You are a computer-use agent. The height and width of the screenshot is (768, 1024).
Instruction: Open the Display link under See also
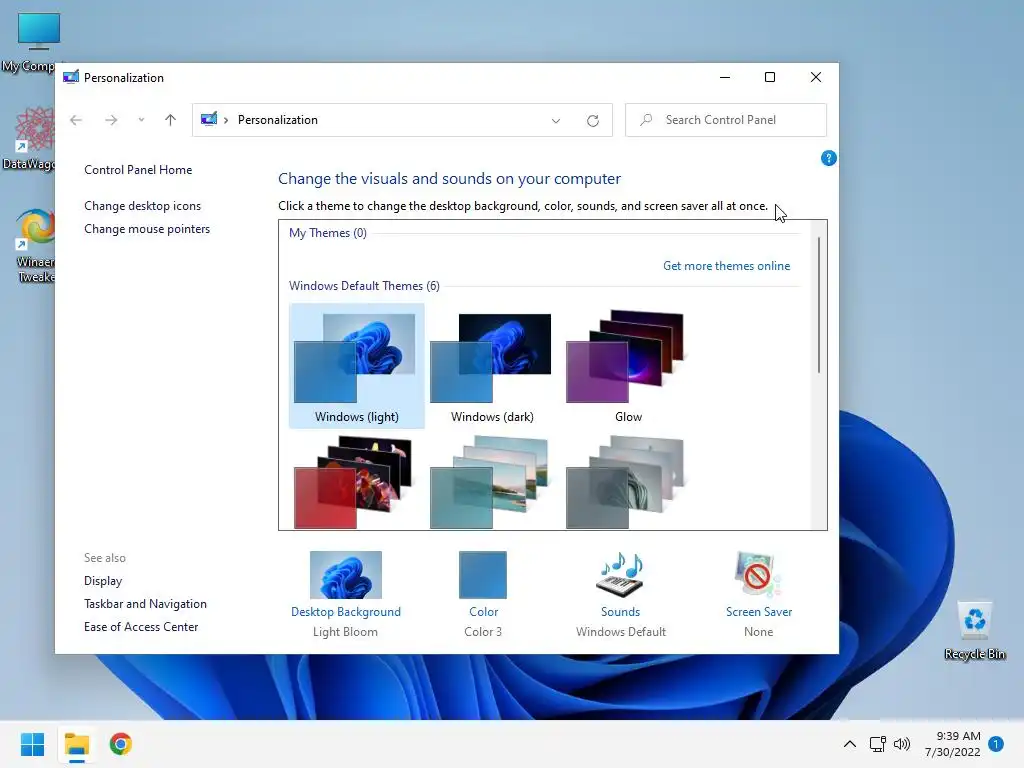point(103,581)
